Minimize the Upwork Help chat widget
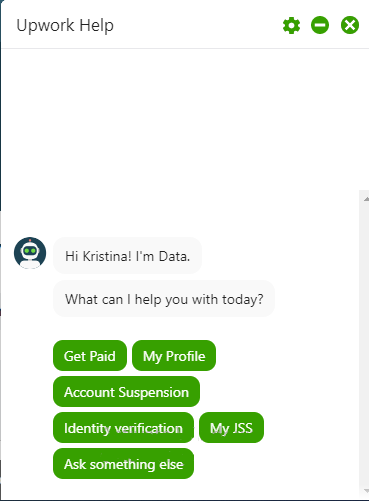The width and height of the screenshot is (369, 501). [x=320, y=25]
